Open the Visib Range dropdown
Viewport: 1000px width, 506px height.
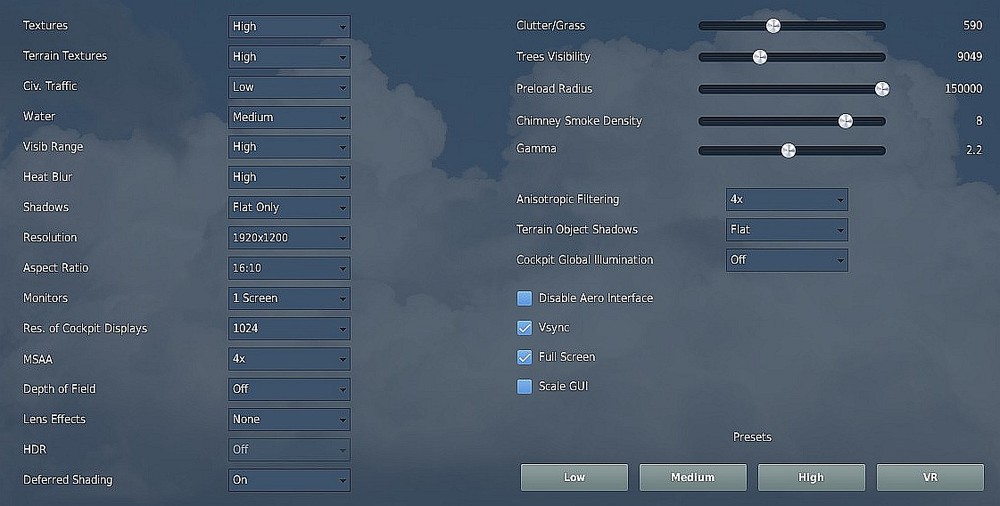pyautogui.click(x=289, y=147)
